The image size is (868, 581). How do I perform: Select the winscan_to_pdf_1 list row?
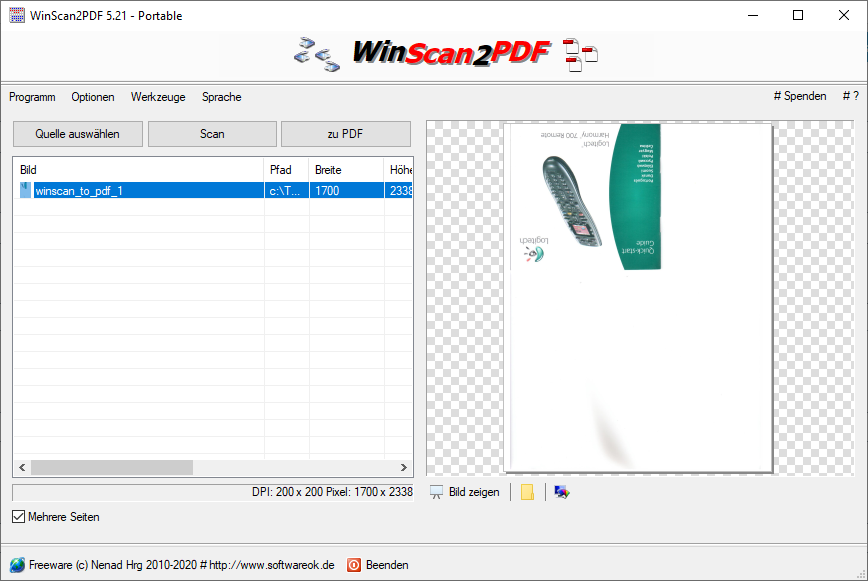213,190
